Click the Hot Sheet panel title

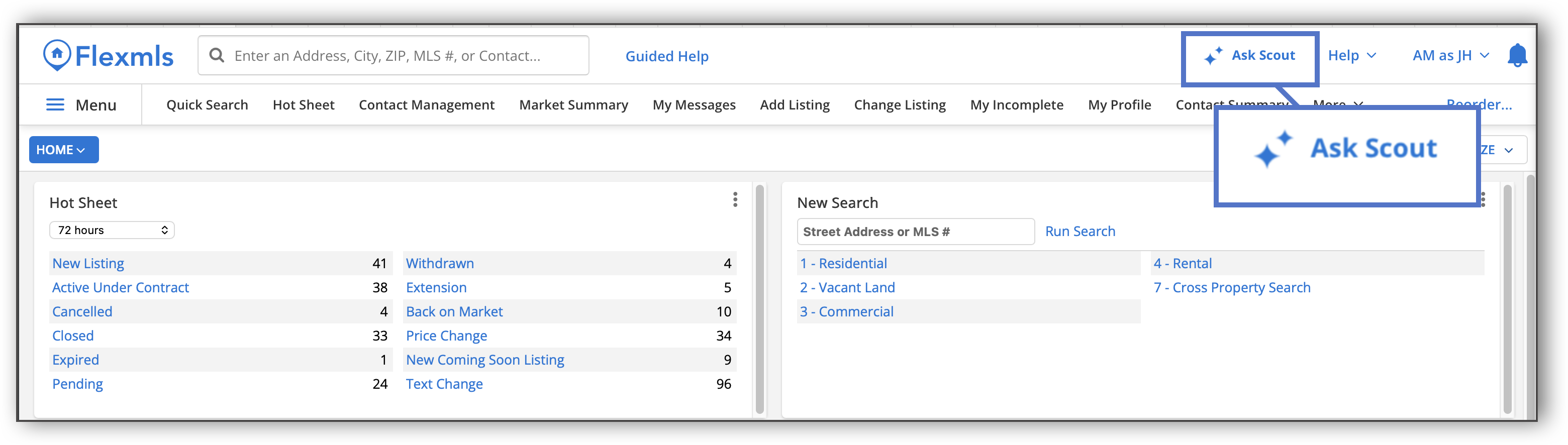click(x=83, y=202)
